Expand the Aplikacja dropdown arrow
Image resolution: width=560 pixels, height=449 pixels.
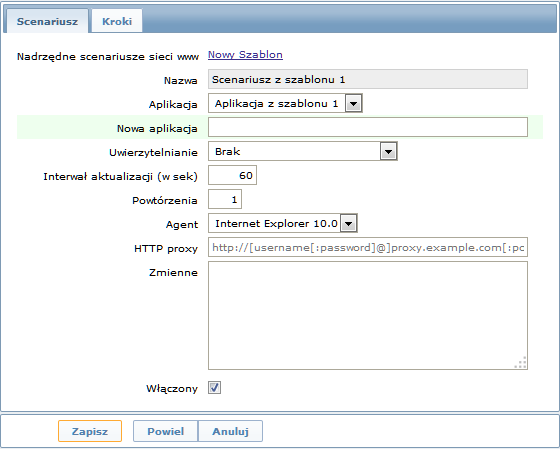pyautogui.click(x=354, y=104)
